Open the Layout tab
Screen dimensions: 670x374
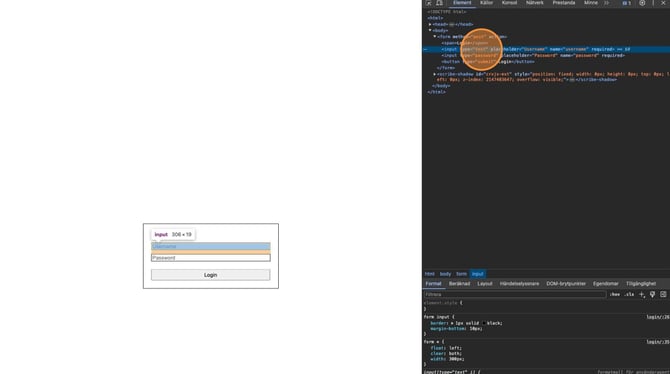[x=485, y=284]
